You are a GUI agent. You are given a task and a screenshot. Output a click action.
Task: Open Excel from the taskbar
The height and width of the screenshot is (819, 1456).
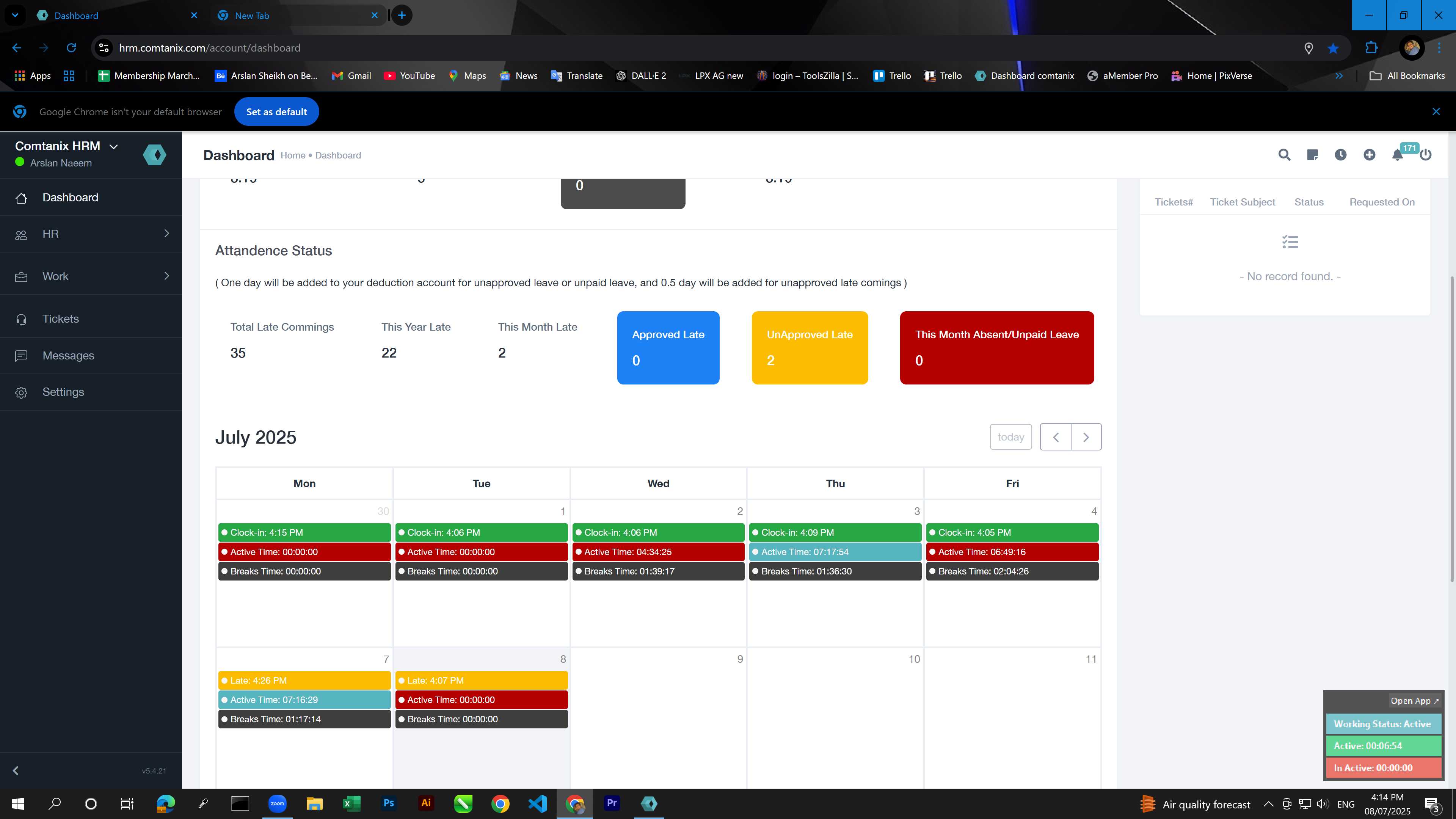click(x=351, y=803)
